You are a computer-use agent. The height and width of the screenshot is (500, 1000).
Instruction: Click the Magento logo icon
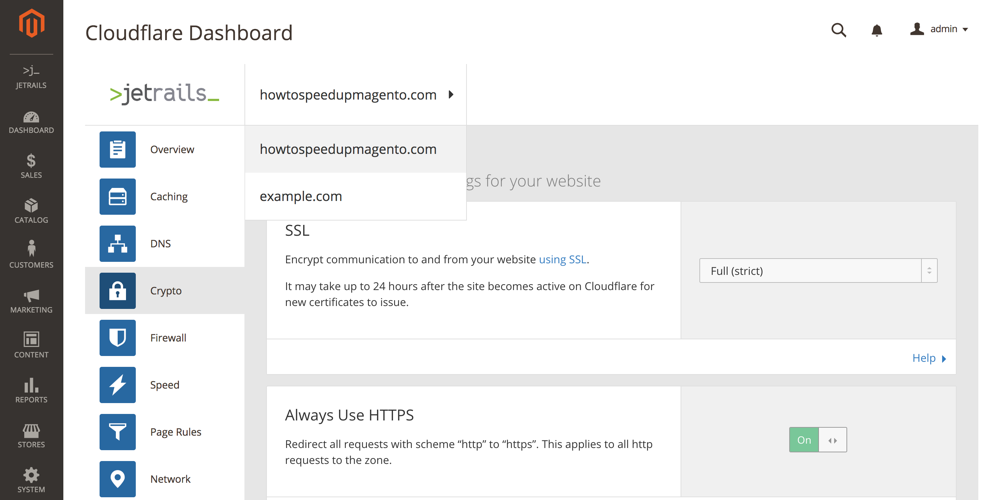31,24
